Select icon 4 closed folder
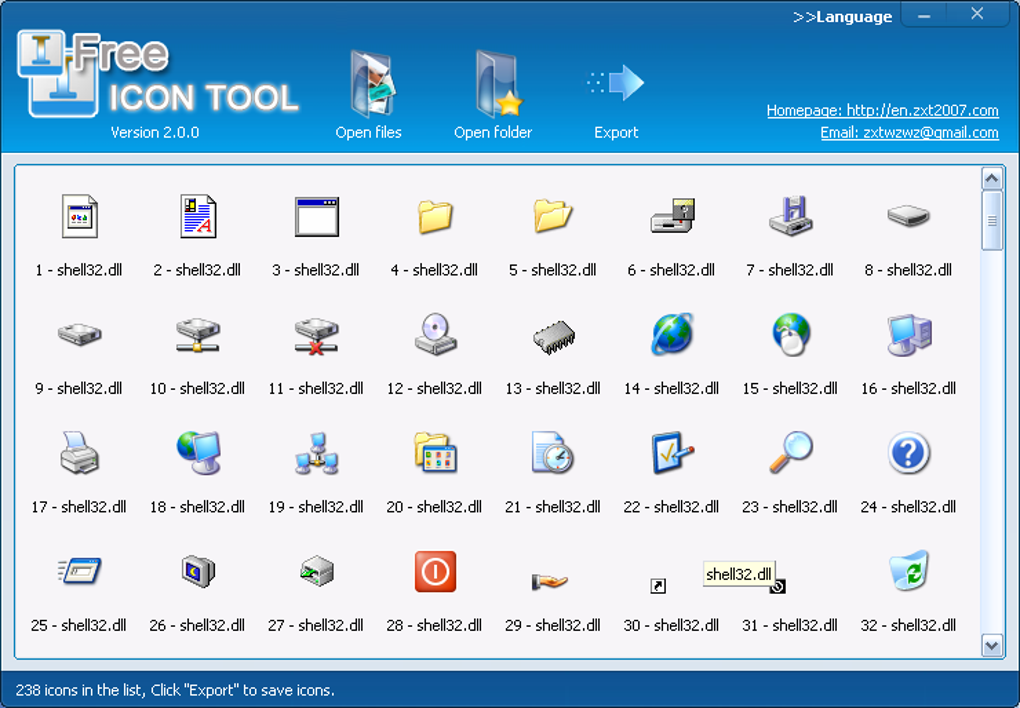Screen dimensions: 1020x708 point(435,216)
